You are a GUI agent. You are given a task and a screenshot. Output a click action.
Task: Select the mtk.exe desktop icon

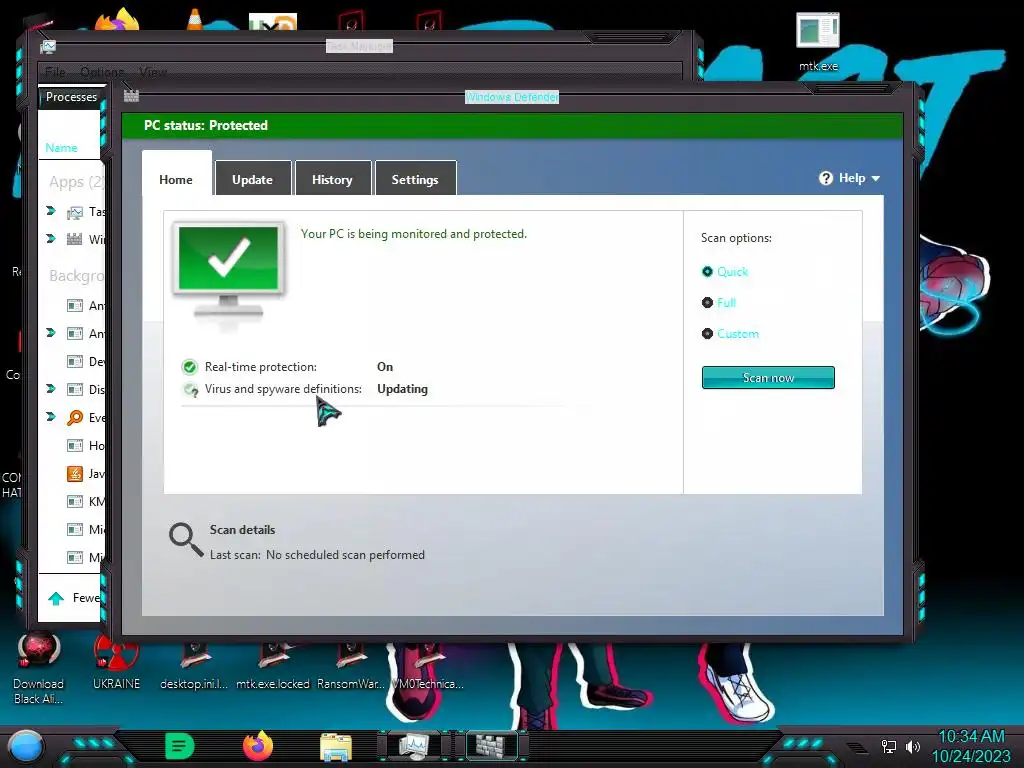pos(818,40)
